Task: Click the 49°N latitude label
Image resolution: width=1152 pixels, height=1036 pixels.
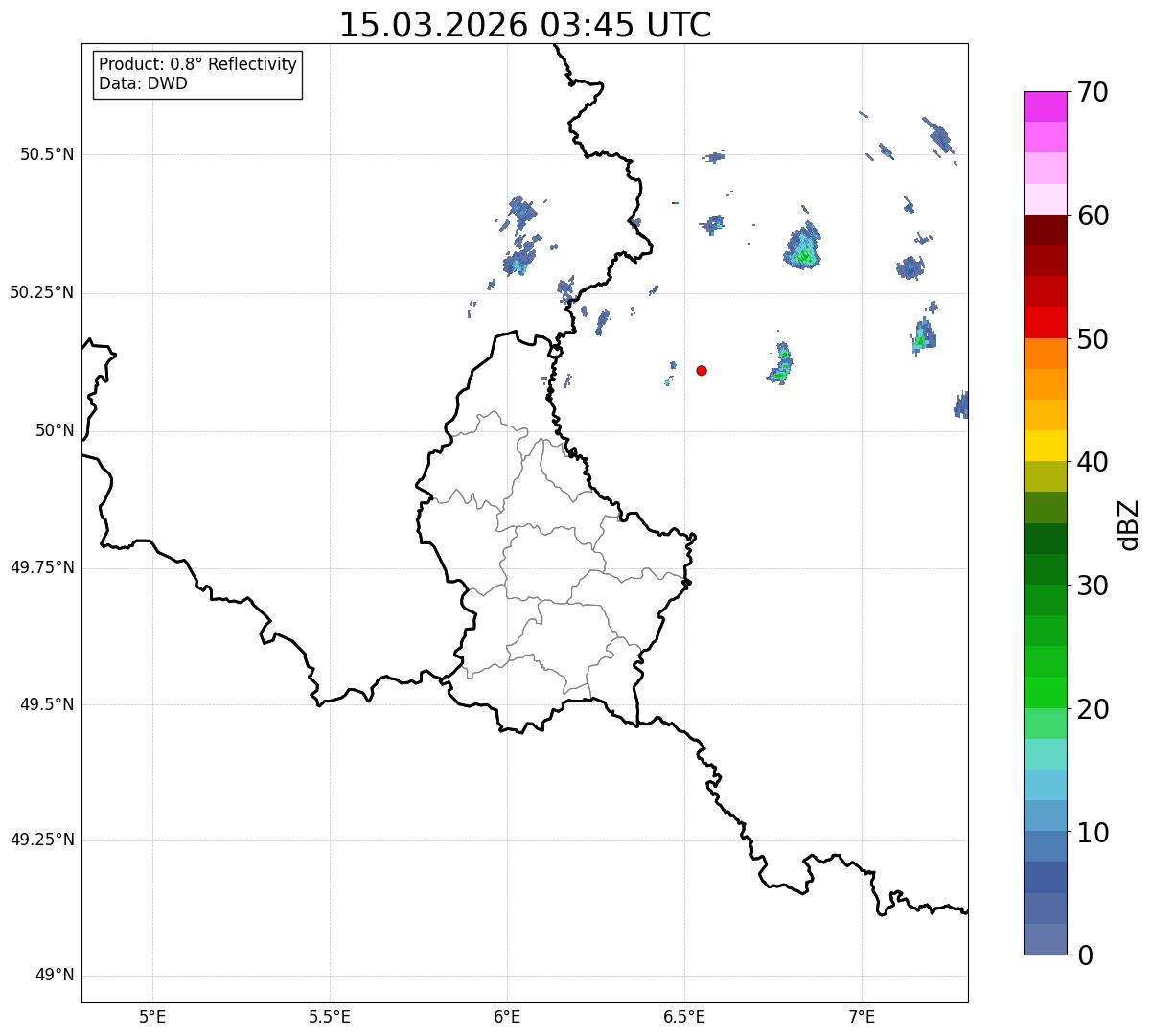Action: click(55, 976)
